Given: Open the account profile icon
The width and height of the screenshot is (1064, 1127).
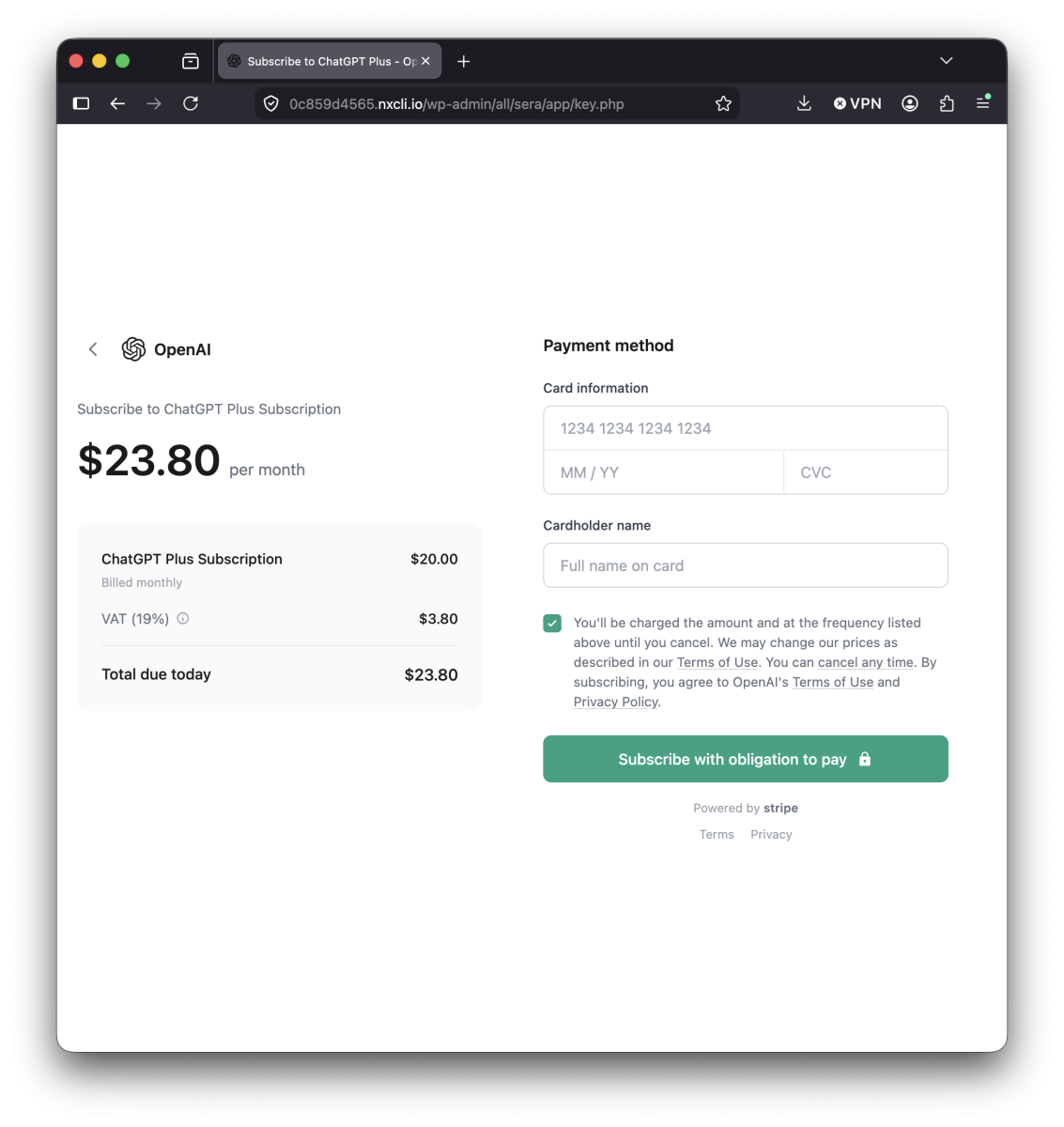Looking at the screenshot, I should pos(910,103).
